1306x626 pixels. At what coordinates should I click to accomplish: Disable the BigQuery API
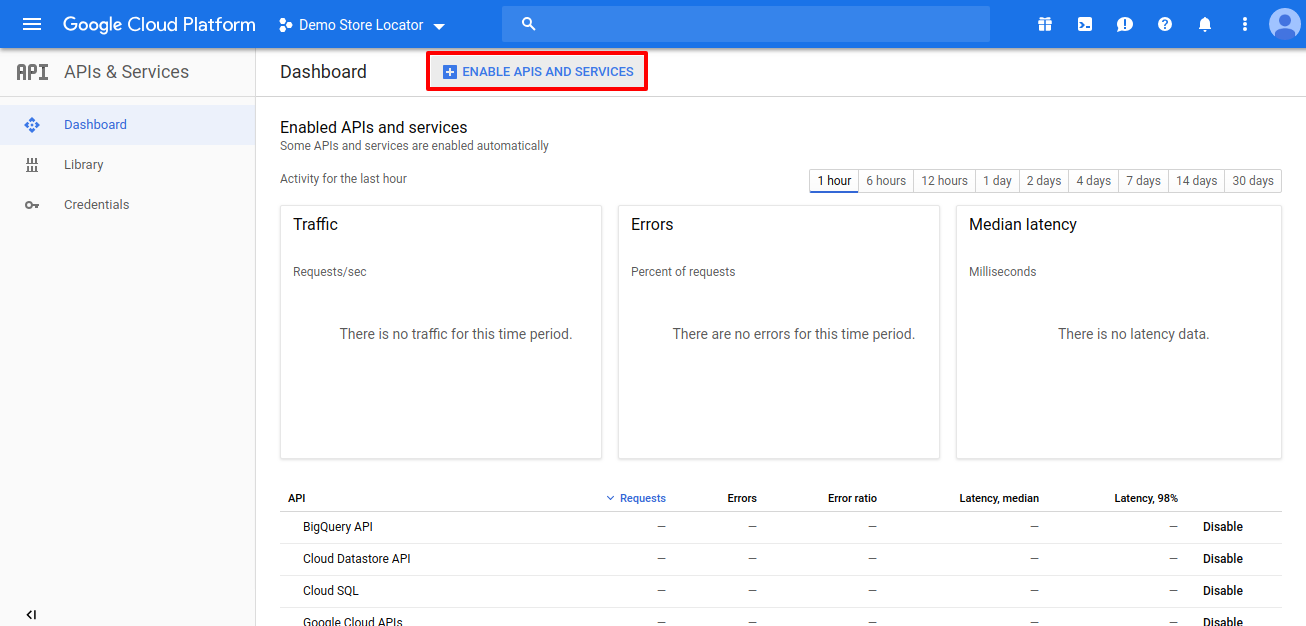[1222, 527]
